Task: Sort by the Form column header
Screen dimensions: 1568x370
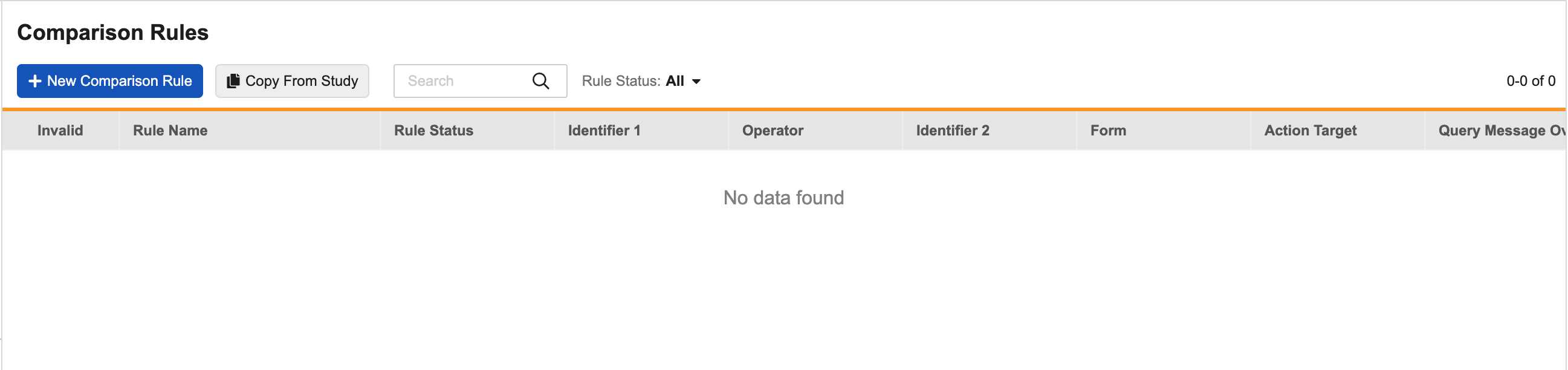Action: (x=1108, y=130)
